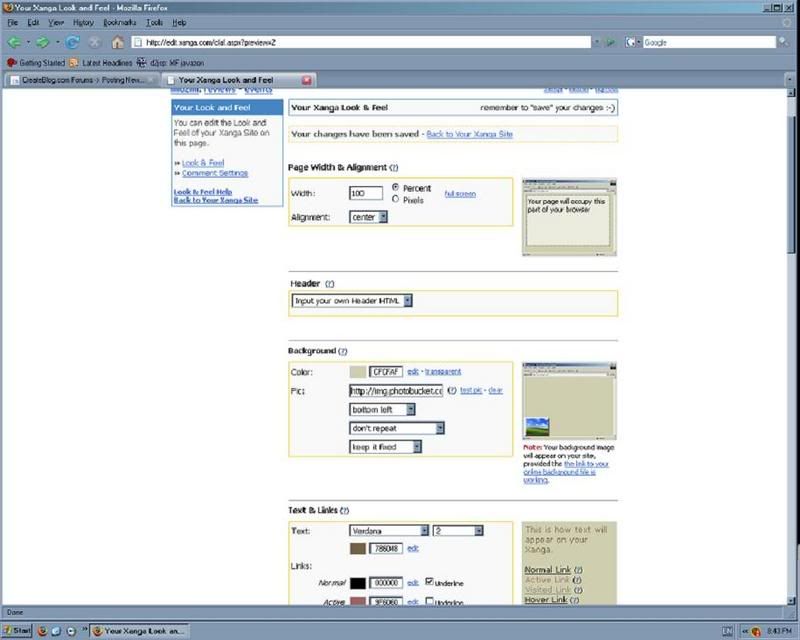This screenshot has width=800, height=640.
Task: Click the page icon in the address bar
Action: [x=138, y=42]
